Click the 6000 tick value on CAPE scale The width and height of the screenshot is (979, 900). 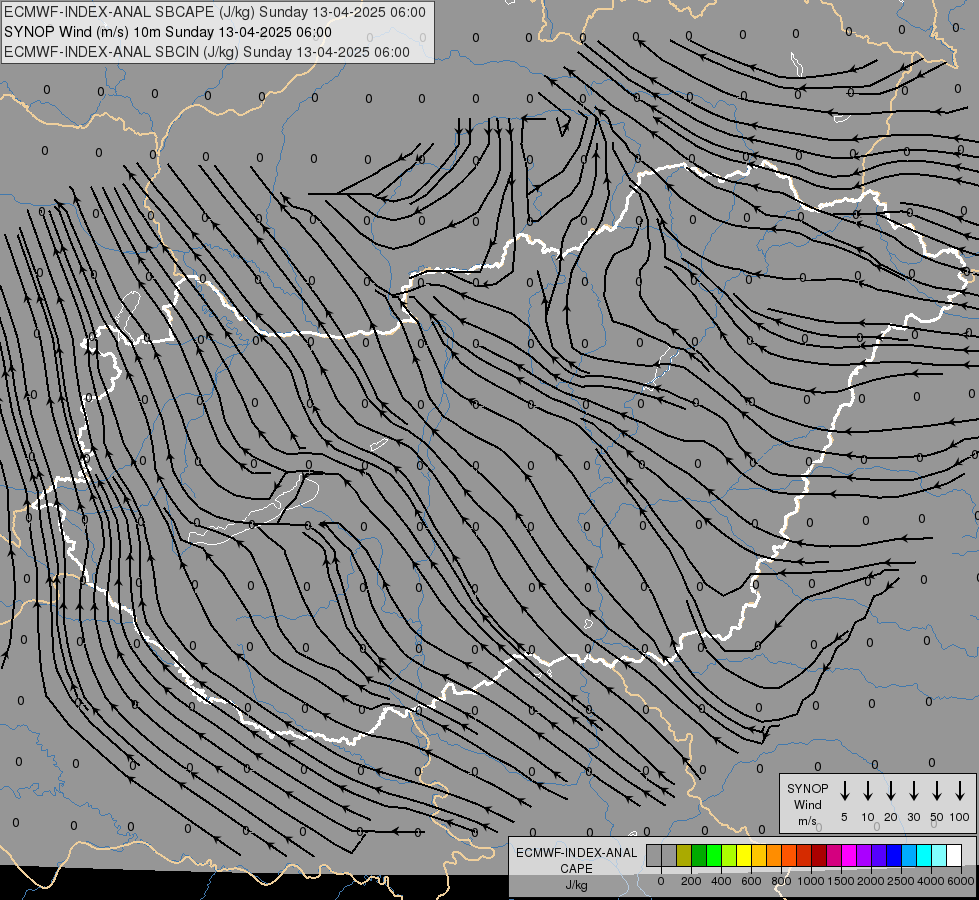pos(960,881)
